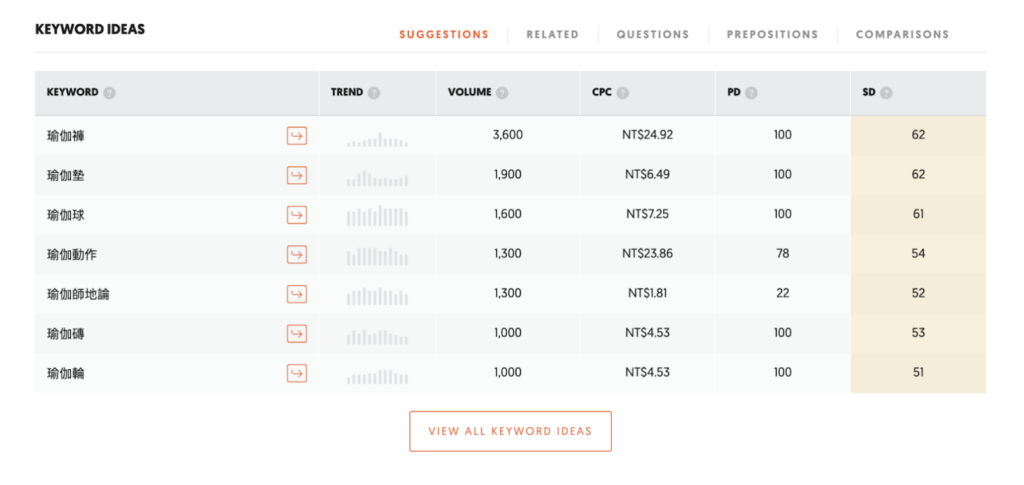Click the 瑜伽褲 trend chart
The height and width of the screenshot is (485, 1024).
tap(377, 139)
